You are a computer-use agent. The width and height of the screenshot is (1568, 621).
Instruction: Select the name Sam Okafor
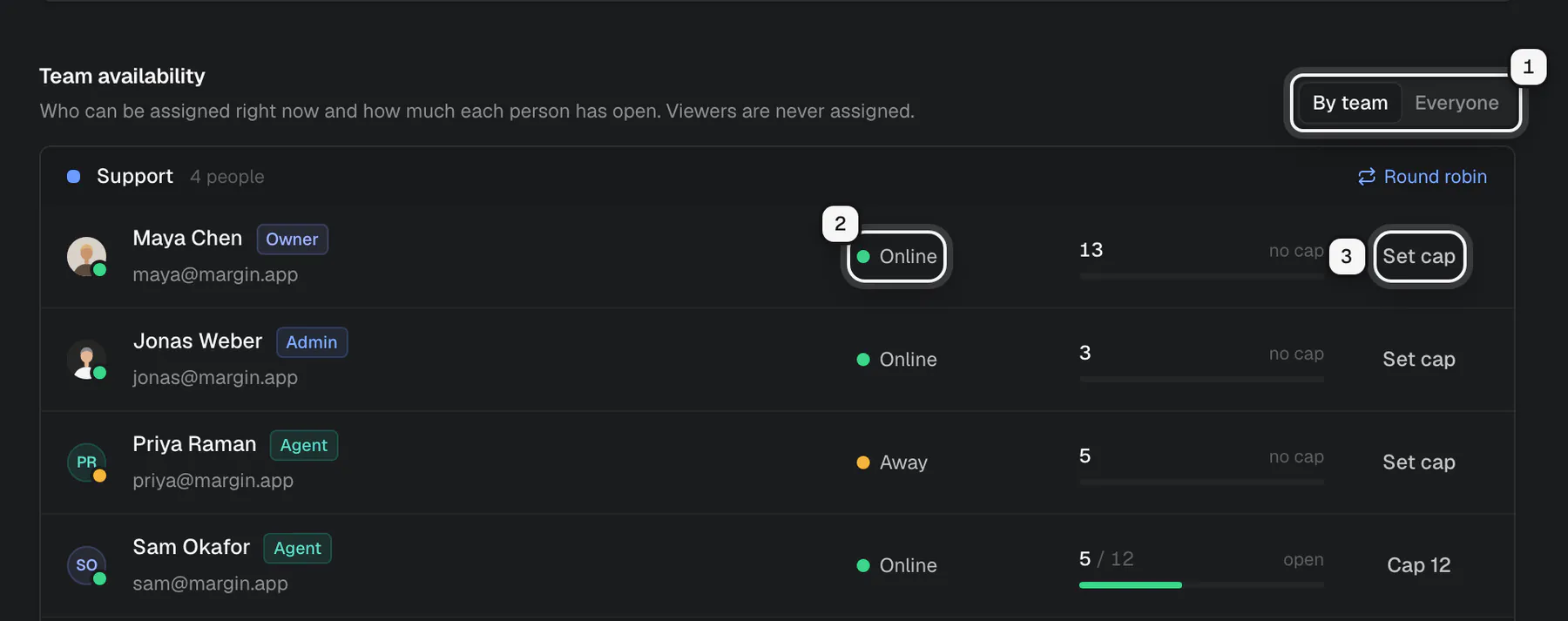point(191,546)
